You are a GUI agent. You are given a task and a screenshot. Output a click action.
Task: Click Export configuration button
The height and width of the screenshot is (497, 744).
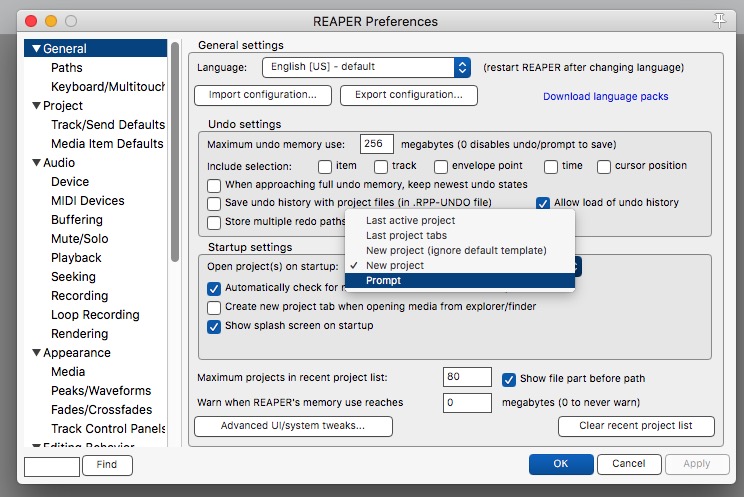coord(409,95)
